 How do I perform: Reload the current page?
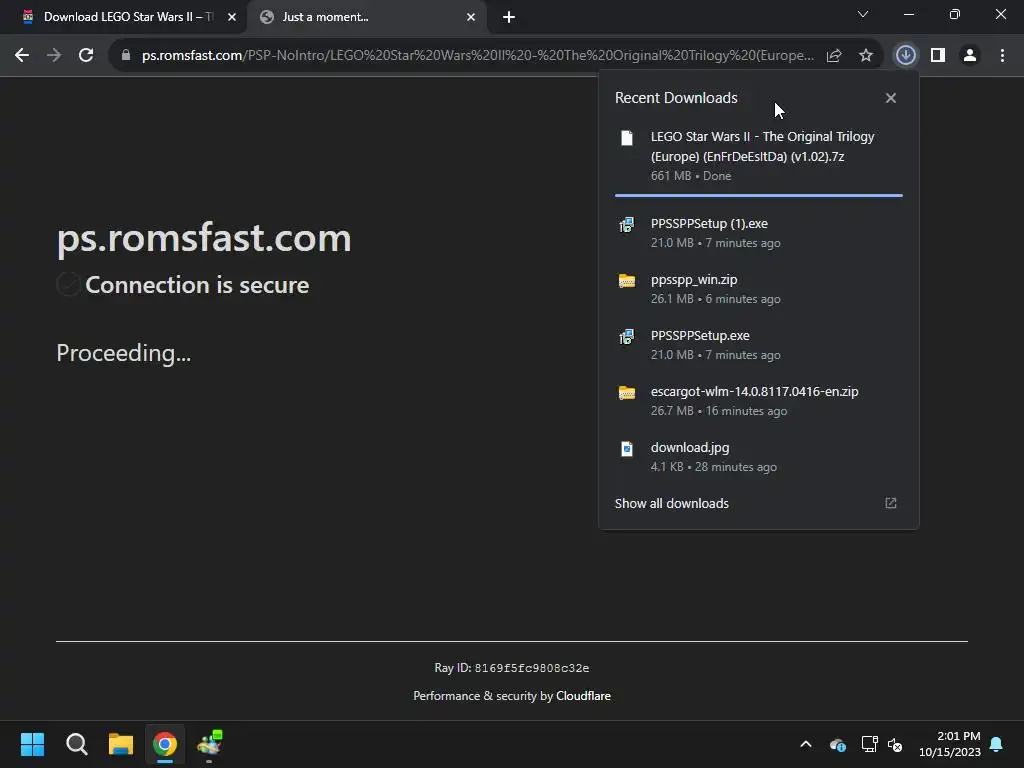[86, 56]
